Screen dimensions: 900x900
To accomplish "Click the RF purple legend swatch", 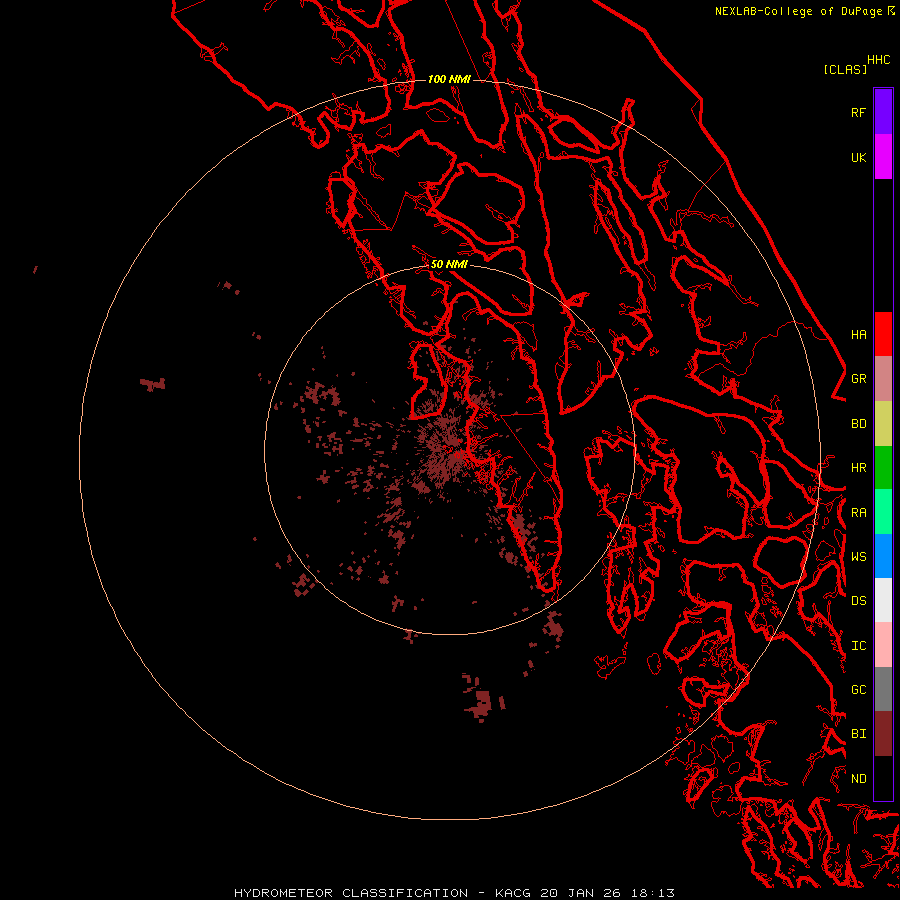I will click(x=883, y=112).
